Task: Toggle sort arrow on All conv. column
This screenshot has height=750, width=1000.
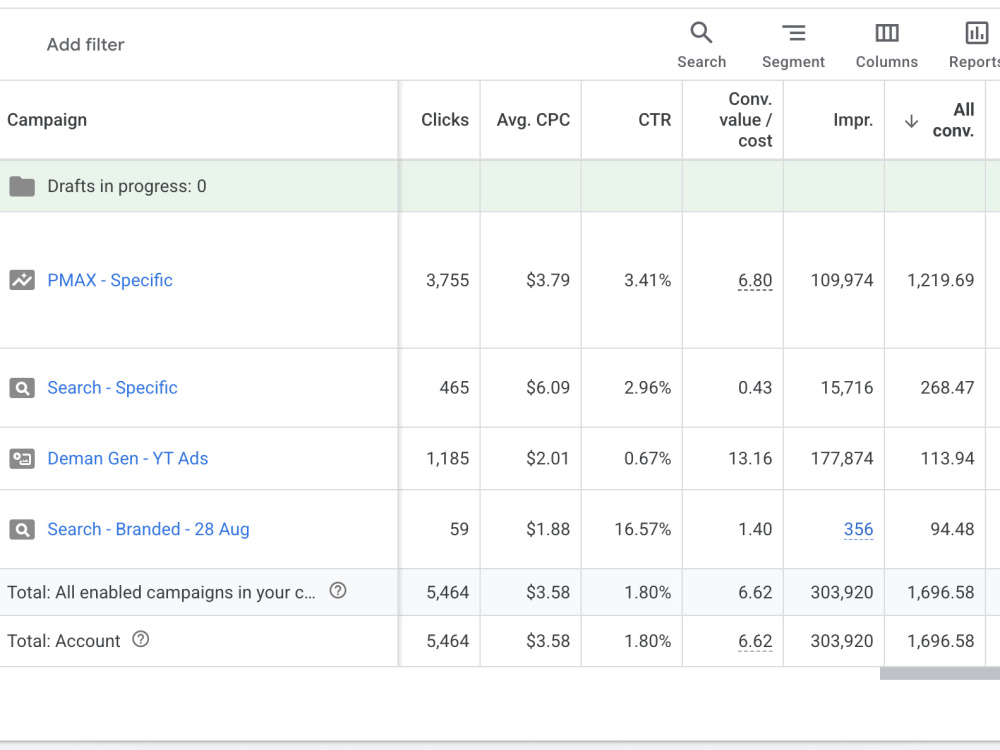Action: point(911,121)
